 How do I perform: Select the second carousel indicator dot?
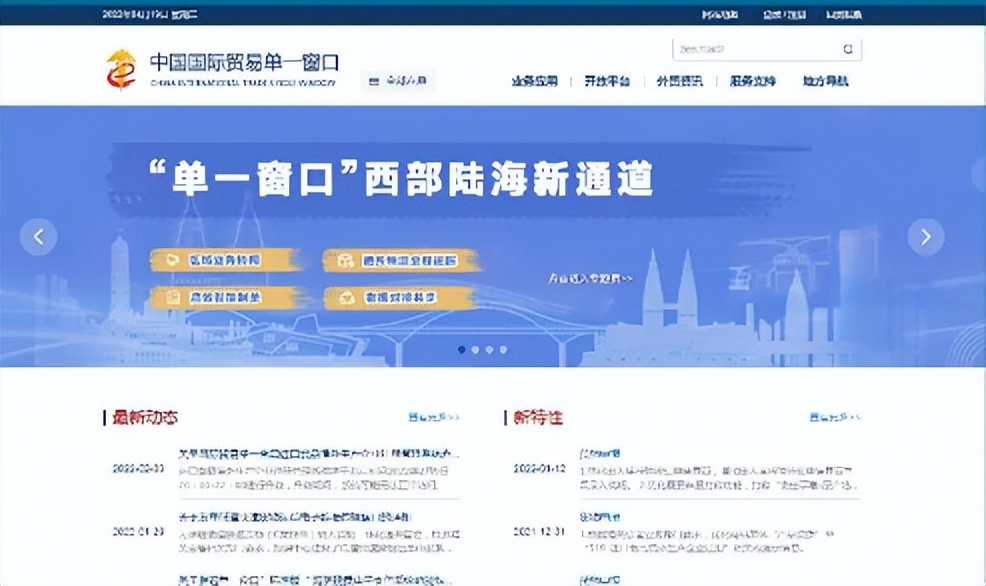475,348
